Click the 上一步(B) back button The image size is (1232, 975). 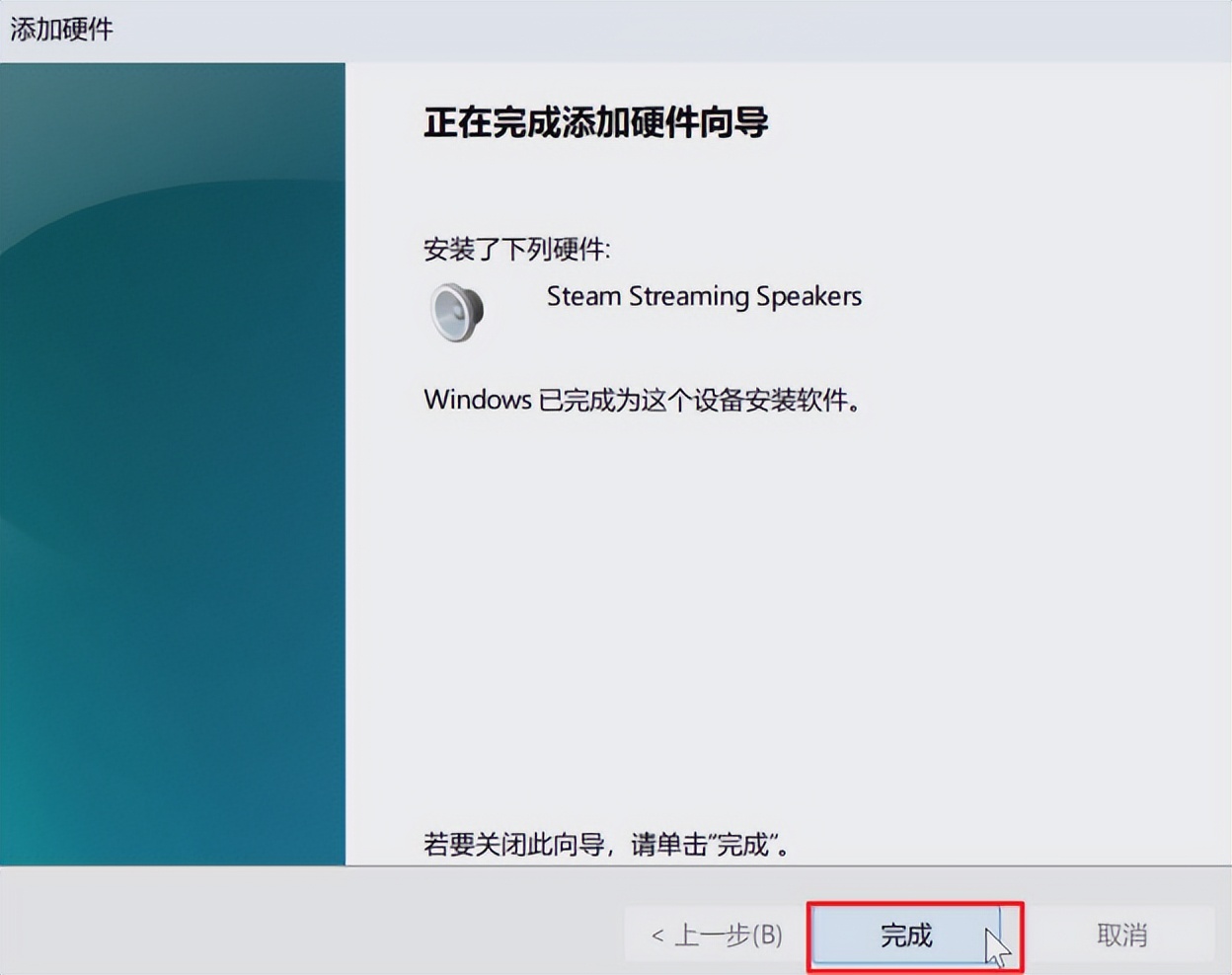[x=716, y=935]
